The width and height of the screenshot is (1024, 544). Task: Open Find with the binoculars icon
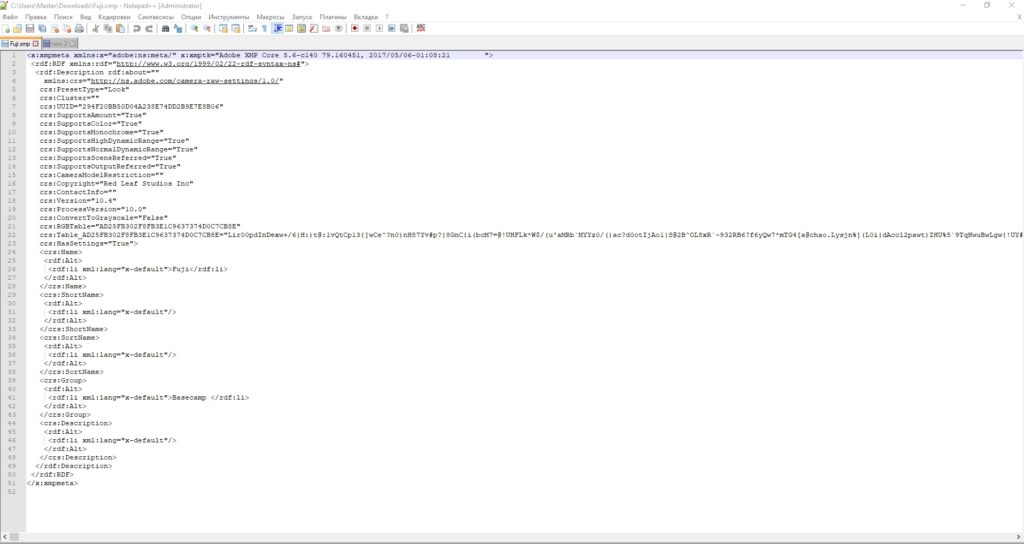coord(165,28)
